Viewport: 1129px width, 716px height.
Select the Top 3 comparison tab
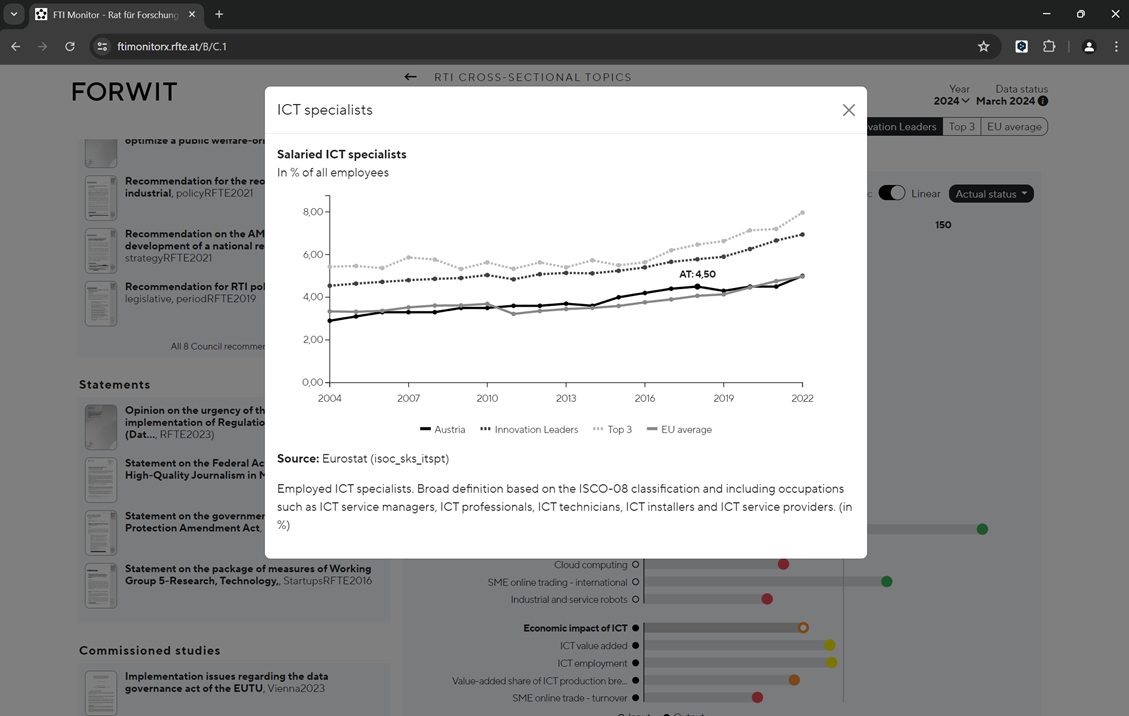click(x=961, y=127)
